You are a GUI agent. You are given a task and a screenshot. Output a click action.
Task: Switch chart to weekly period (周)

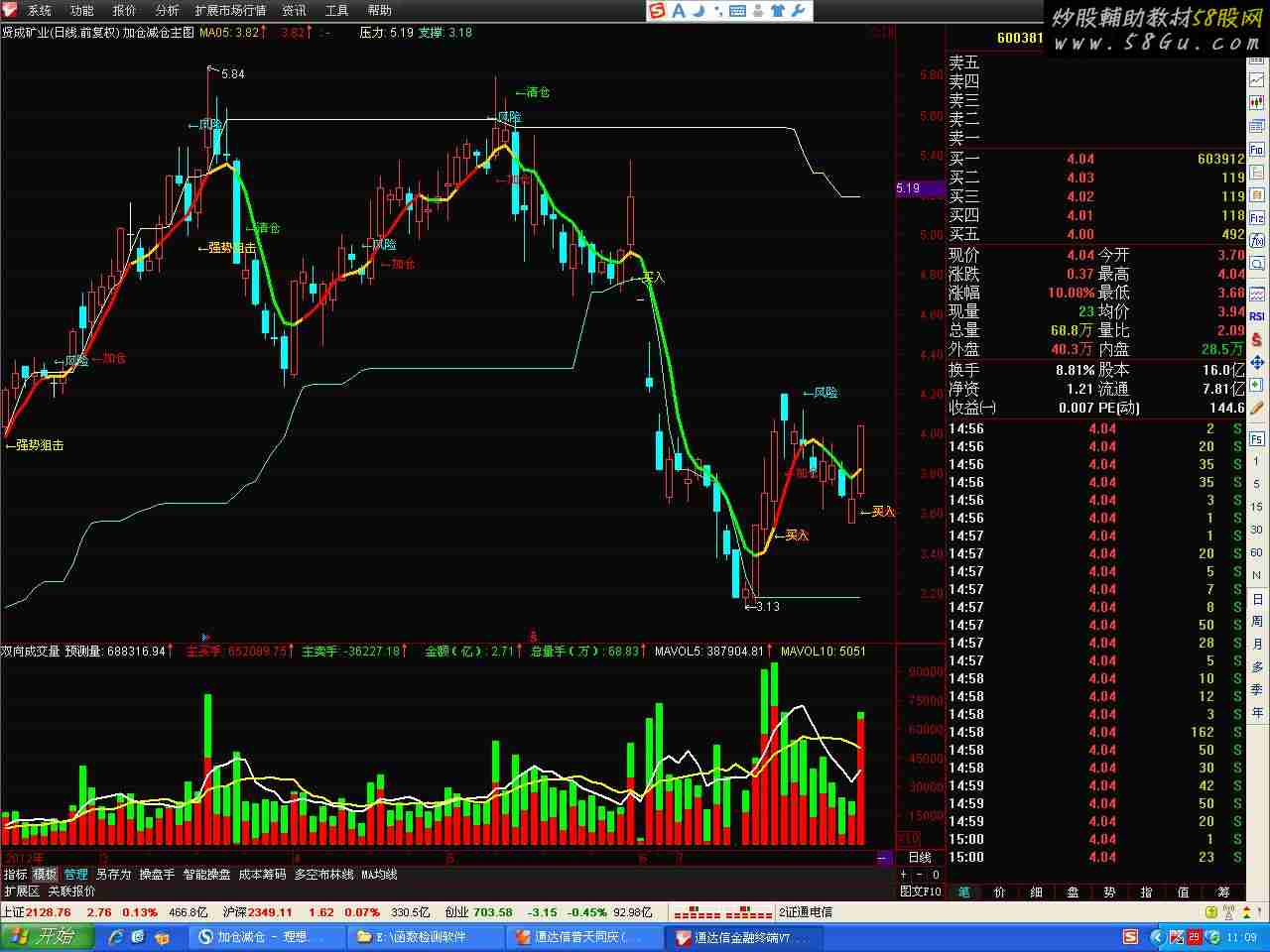coord(1257,622)
